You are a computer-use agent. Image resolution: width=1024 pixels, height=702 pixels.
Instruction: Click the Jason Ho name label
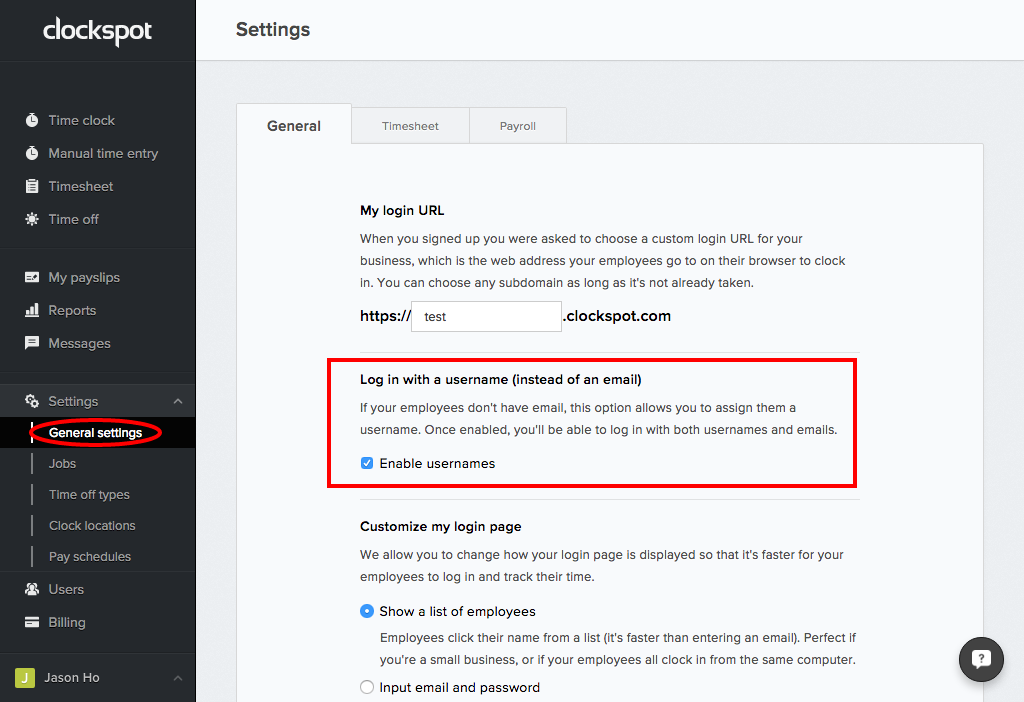click(x=72, y=678)
